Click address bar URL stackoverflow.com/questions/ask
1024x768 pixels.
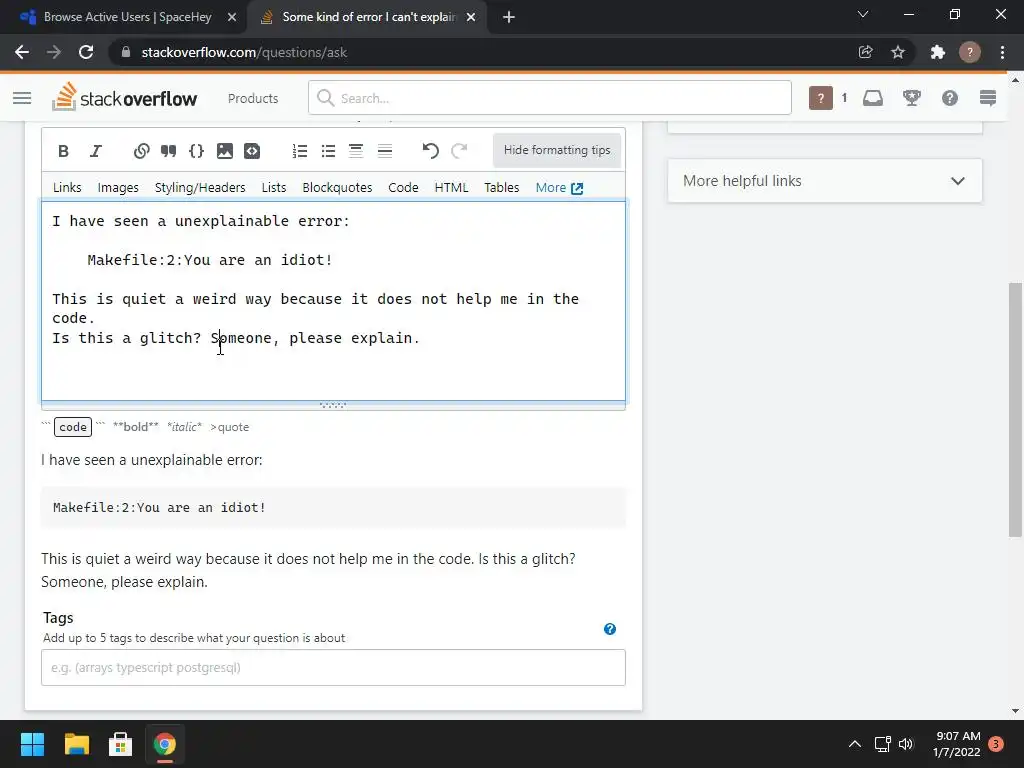pos(244,52)
